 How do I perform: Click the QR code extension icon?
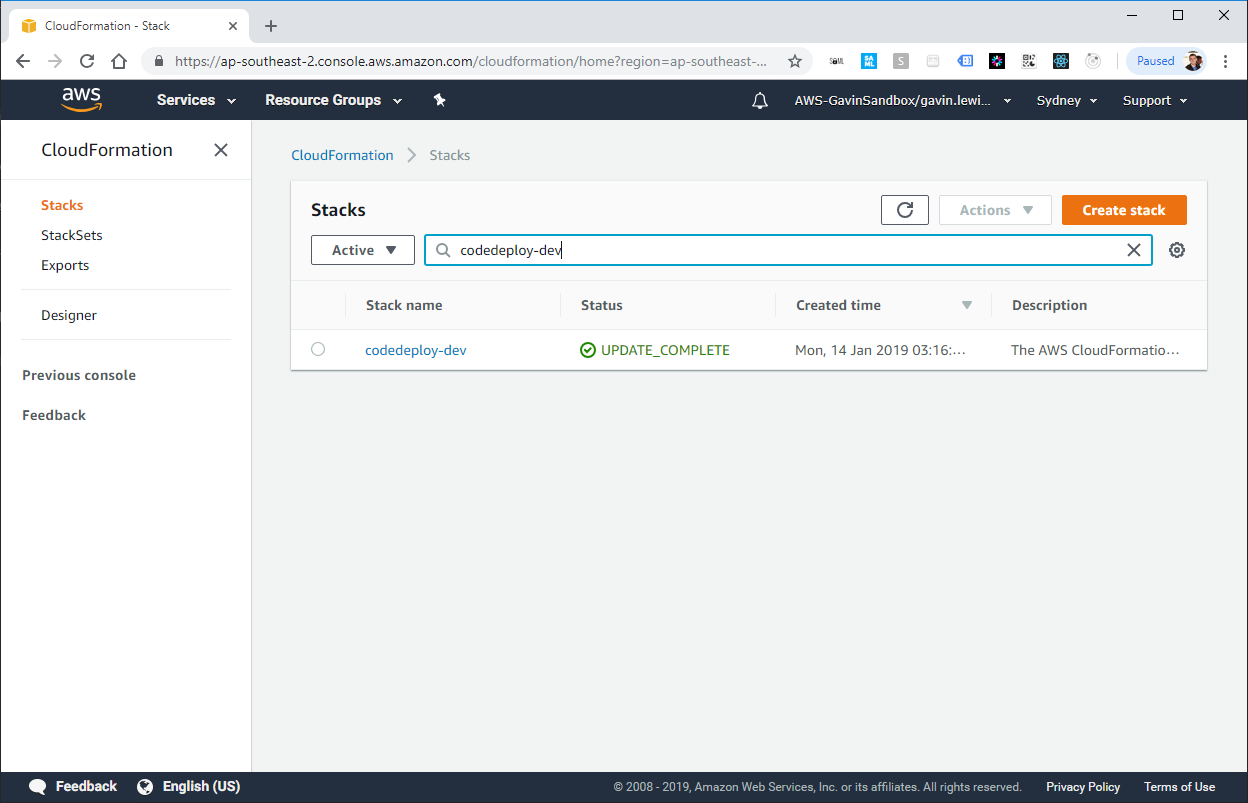(1029, 61)
